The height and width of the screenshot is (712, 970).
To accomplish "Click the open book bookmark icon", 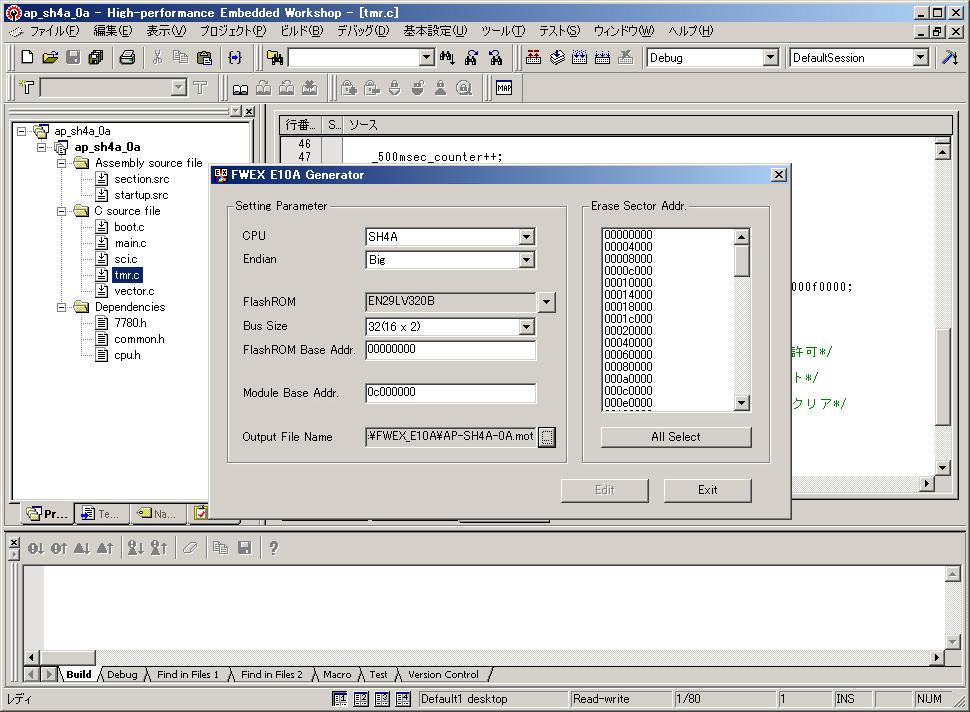I will 240,88.
